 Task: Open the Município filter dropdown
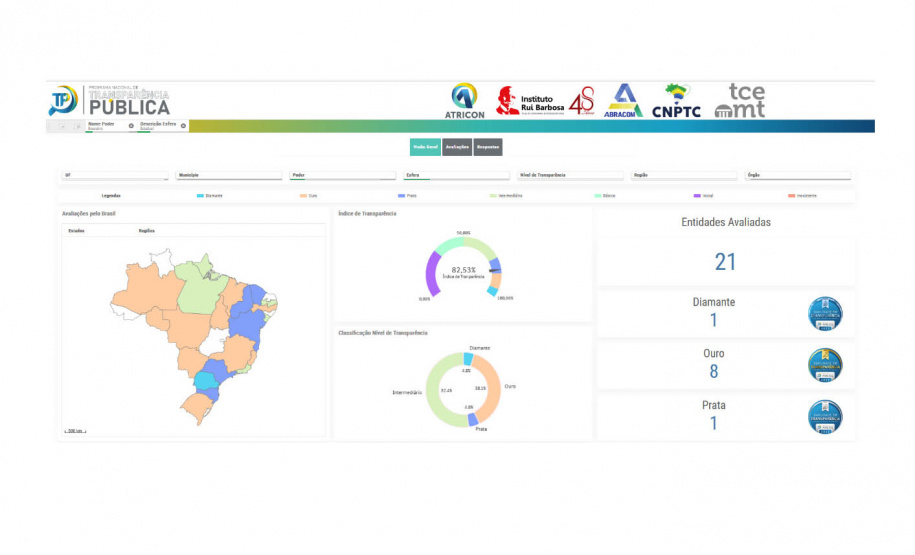pos(229,175)
